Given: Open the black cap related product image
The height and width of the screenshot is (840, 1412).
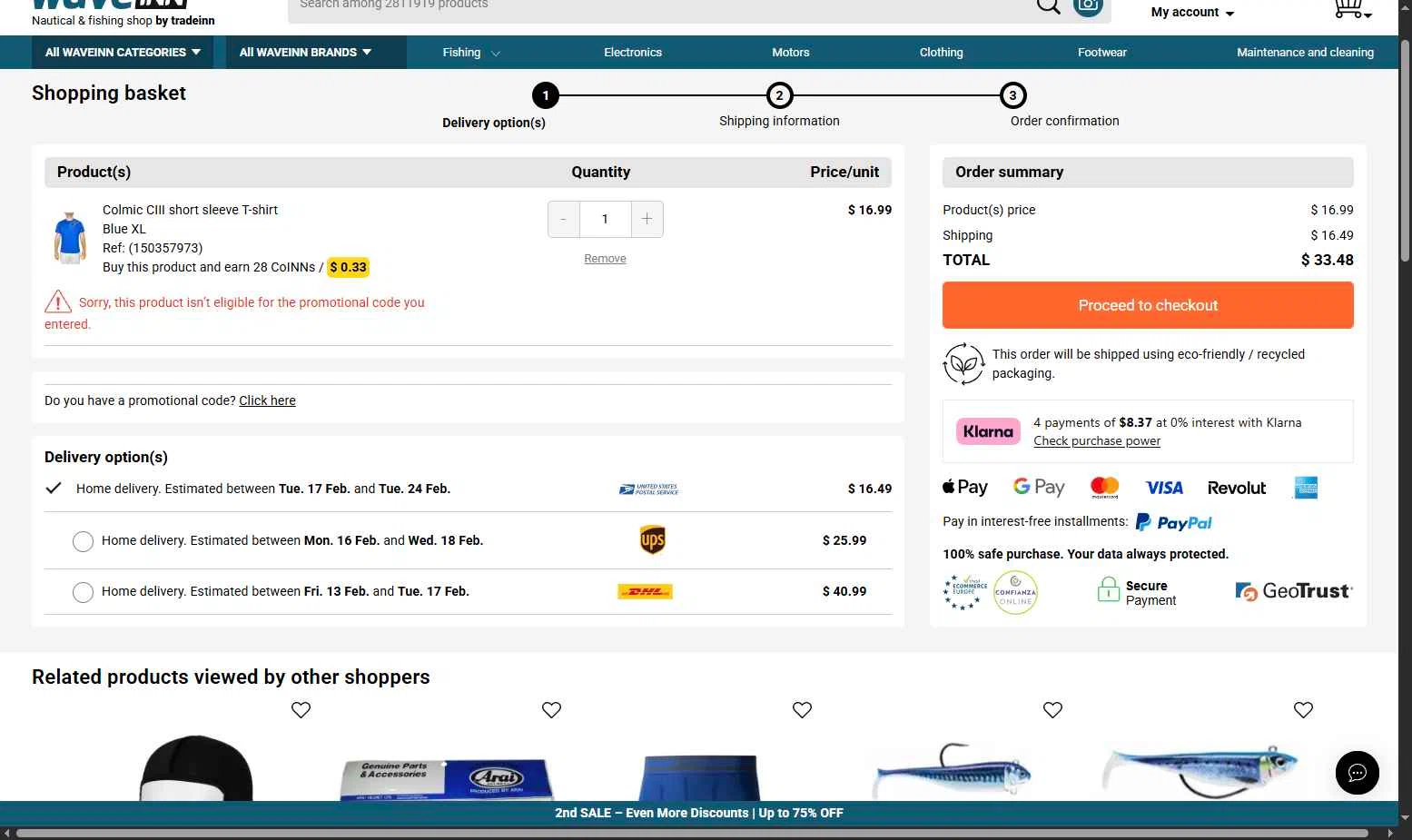Looking at the screenshot, I should (196, 767).
